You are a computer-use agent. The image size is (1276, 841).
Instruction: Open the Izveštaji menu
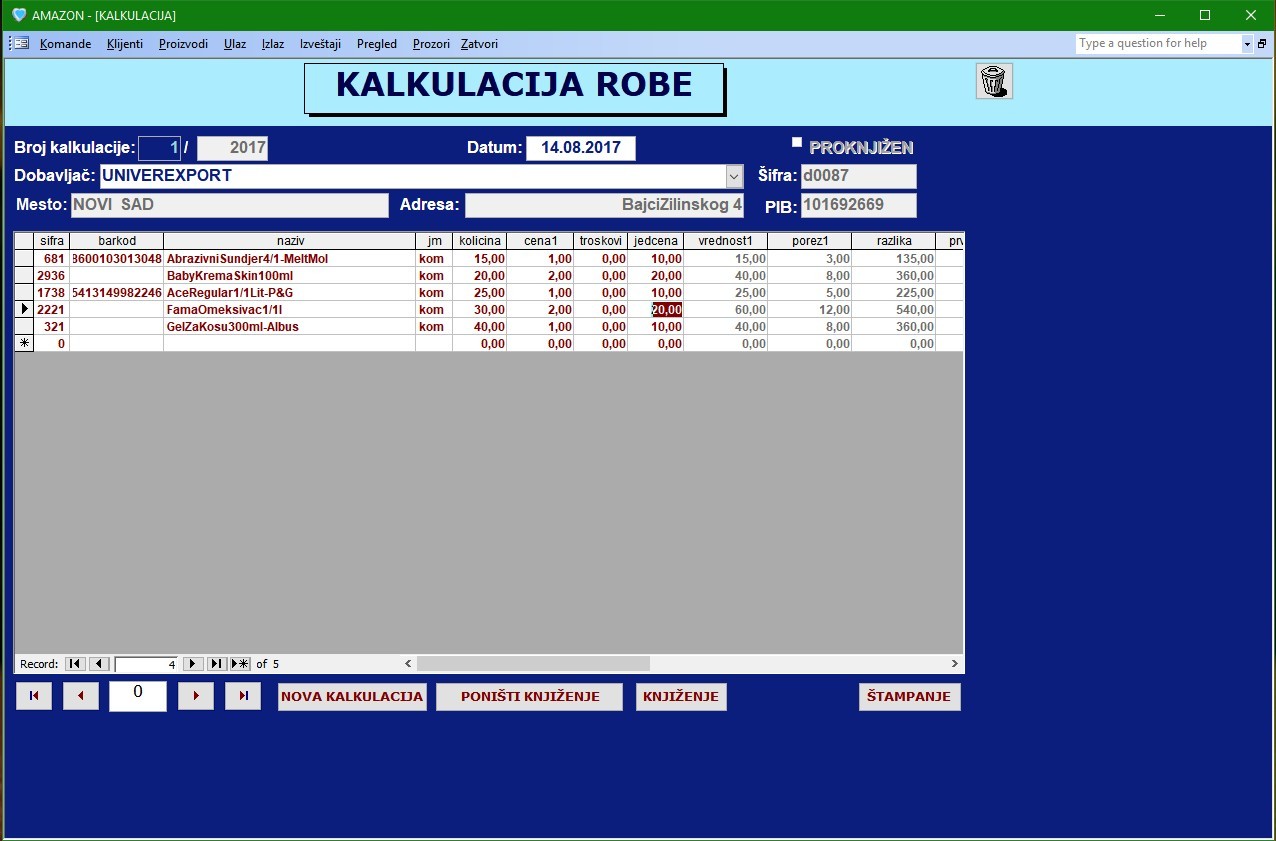tap(320, 44)
